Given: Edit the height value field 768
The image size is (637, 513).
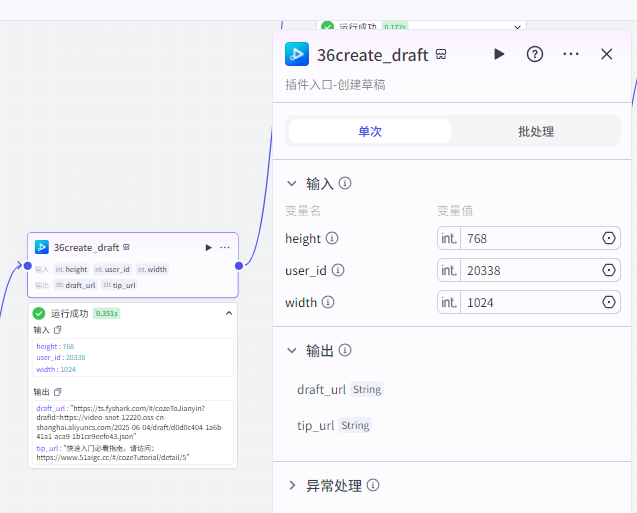Looking at the screenshot, I should (530, 238).
